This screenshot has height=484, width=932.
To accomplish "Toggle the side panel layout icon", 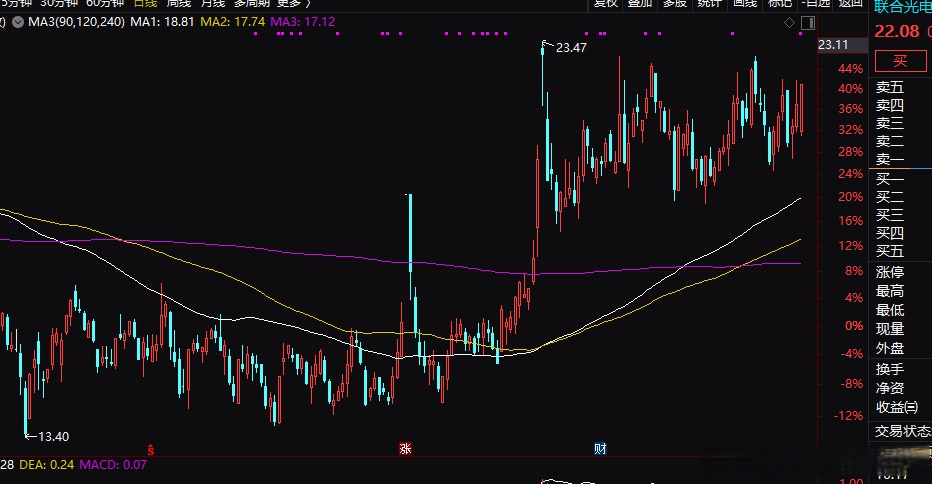I will click(x=806, y=21).
